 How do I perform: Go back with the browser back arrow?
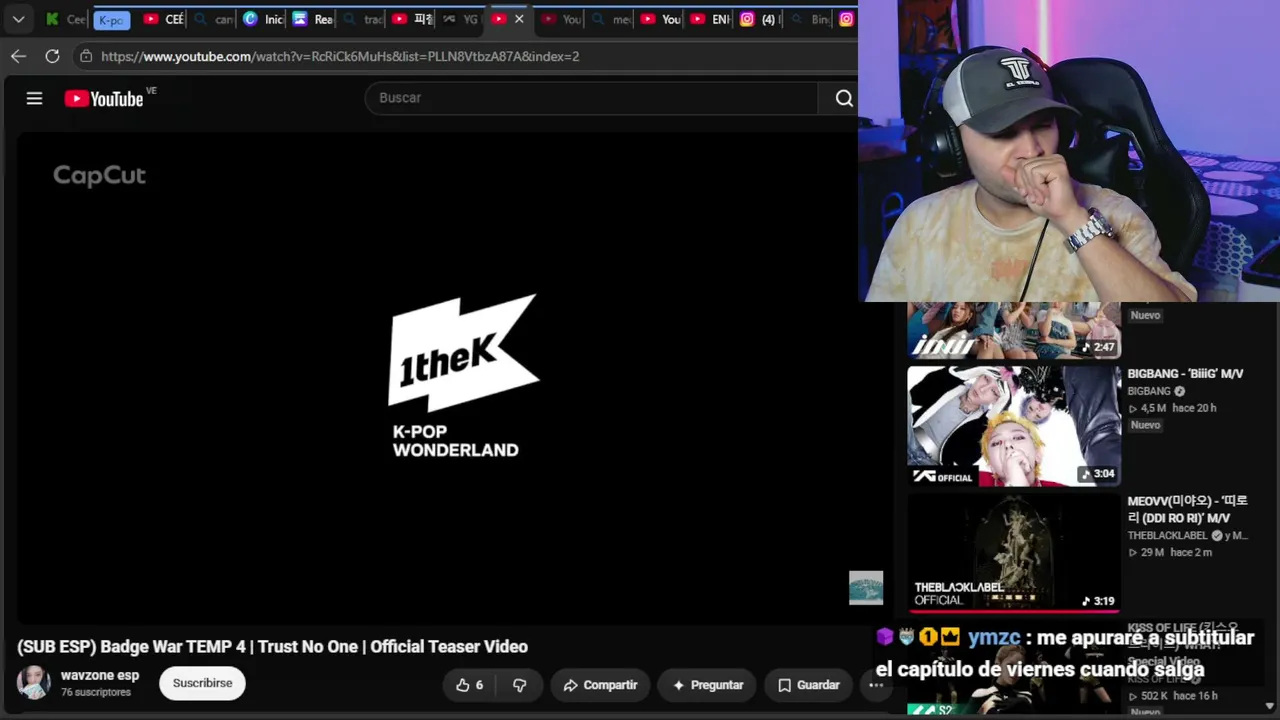click(x=18, y=56)
